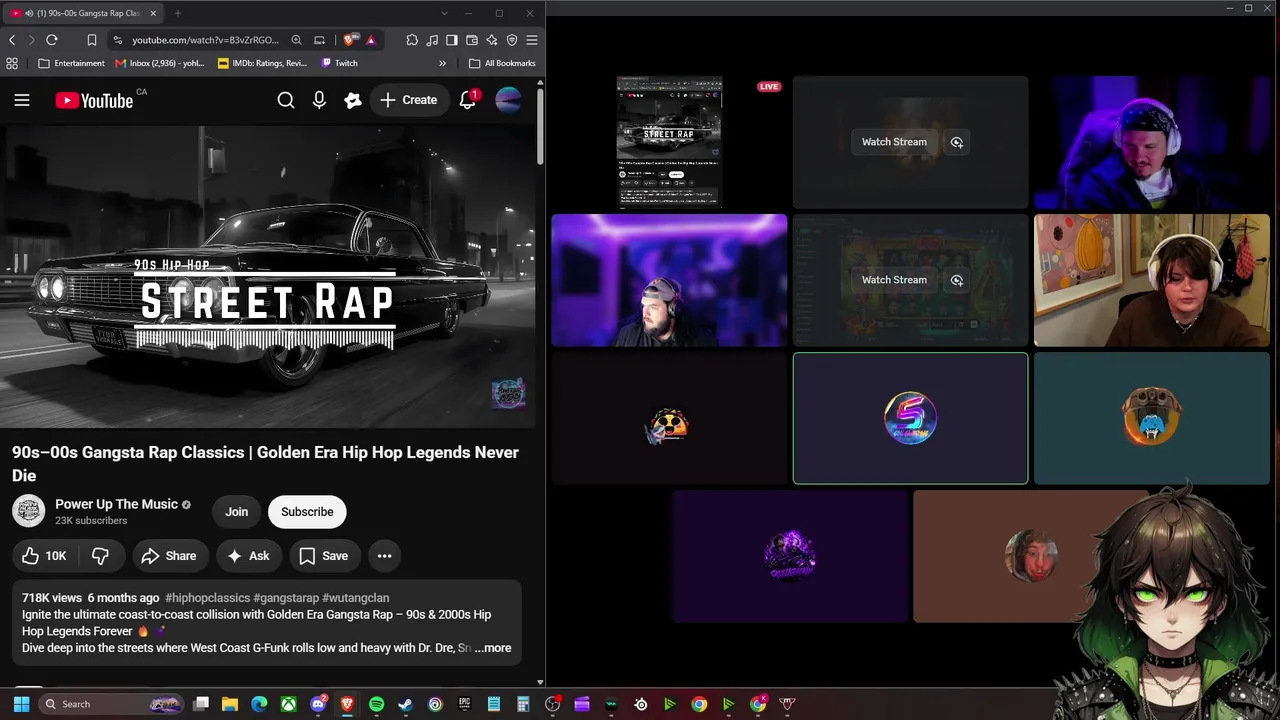Click the Ask button under the video
Screen dimensions: 1280x720
pyautogui.click(x=248, y=556)
